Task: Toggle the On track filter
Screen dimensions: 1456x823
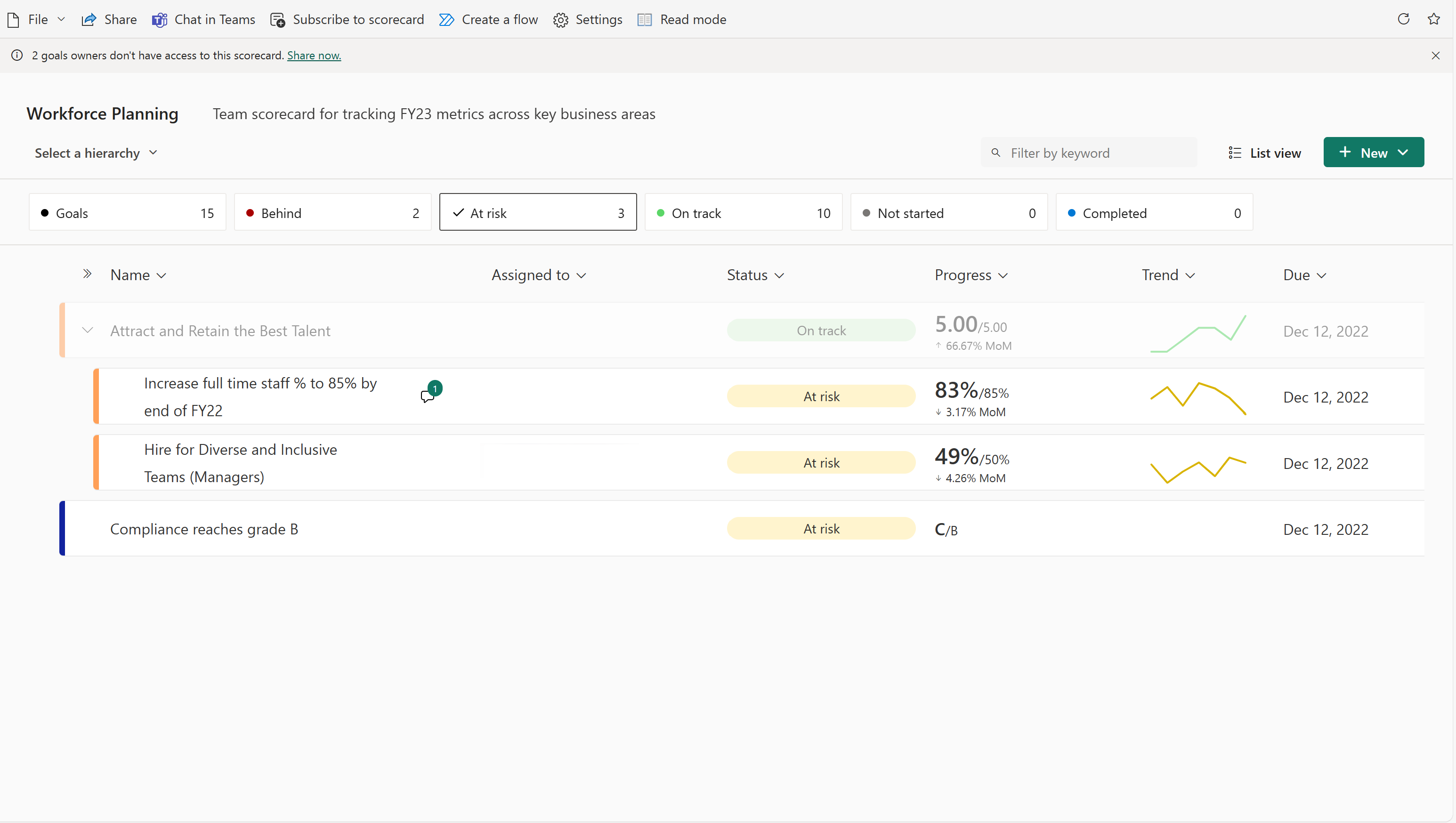Action: 744,211
